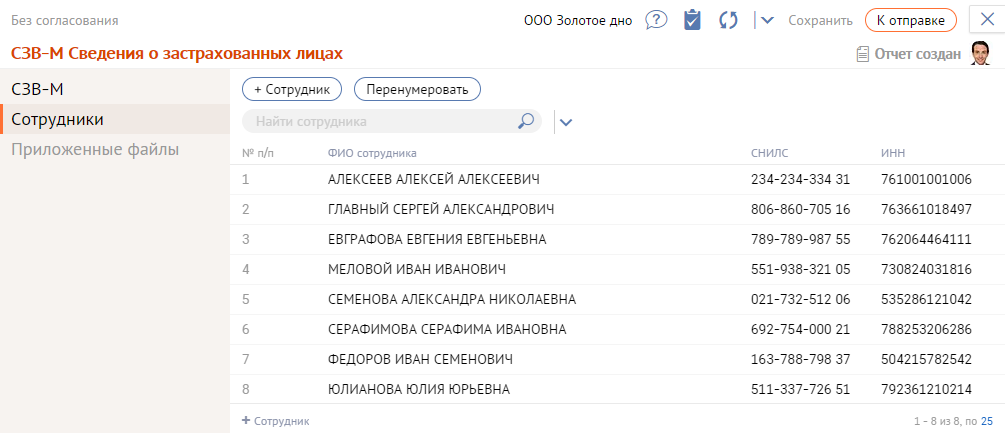Screen dimensions: 1005x433
Task: Click СНИЛС 551-938-321 05
Action: pos(801,270)
